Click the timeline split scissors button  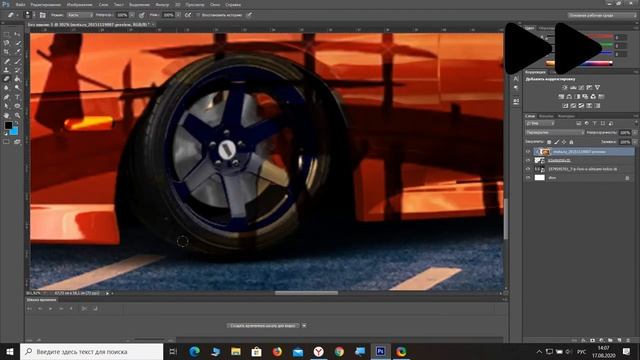coord(84,309)
